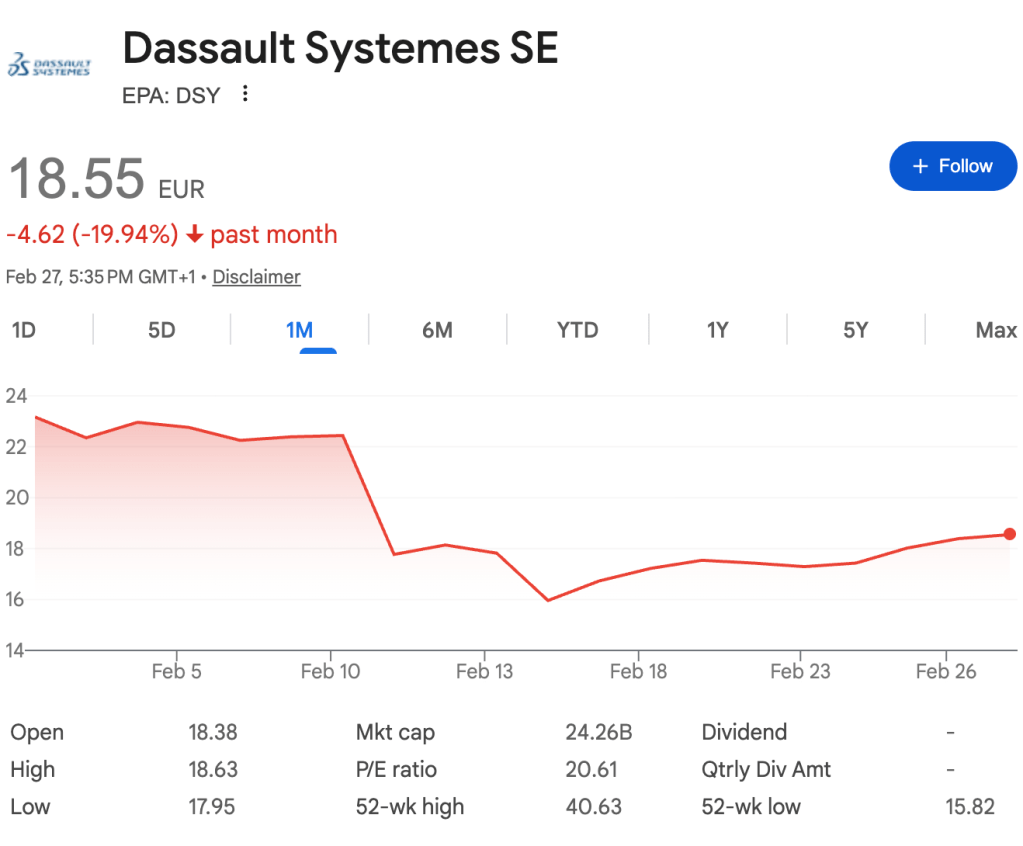
Task: Switch to the 1D time range tab
Action: 24,330
